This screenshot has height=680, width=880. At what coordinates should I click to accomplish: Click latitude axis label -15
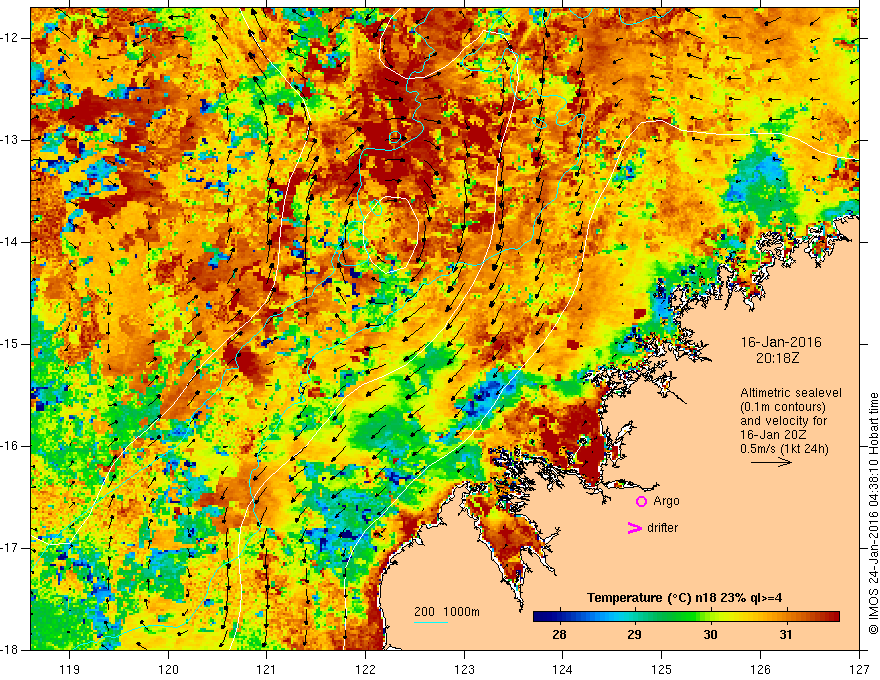click(x=10, y=344)
